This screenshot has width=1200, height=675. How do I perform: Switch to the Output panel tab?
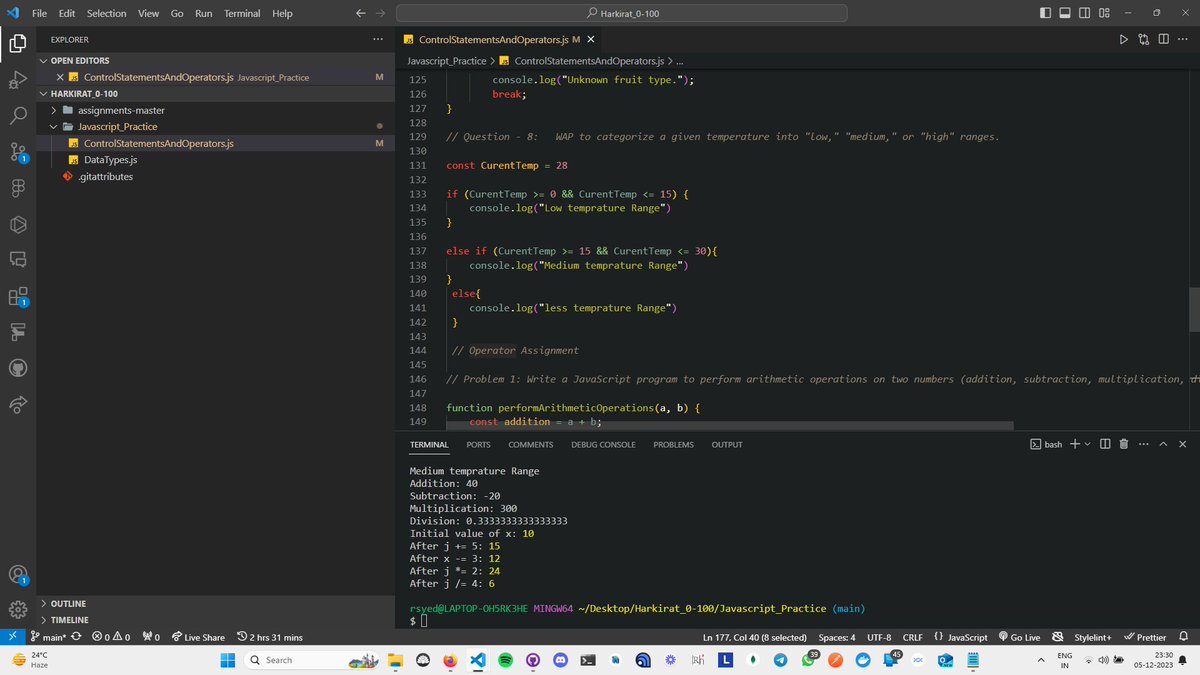727,444
